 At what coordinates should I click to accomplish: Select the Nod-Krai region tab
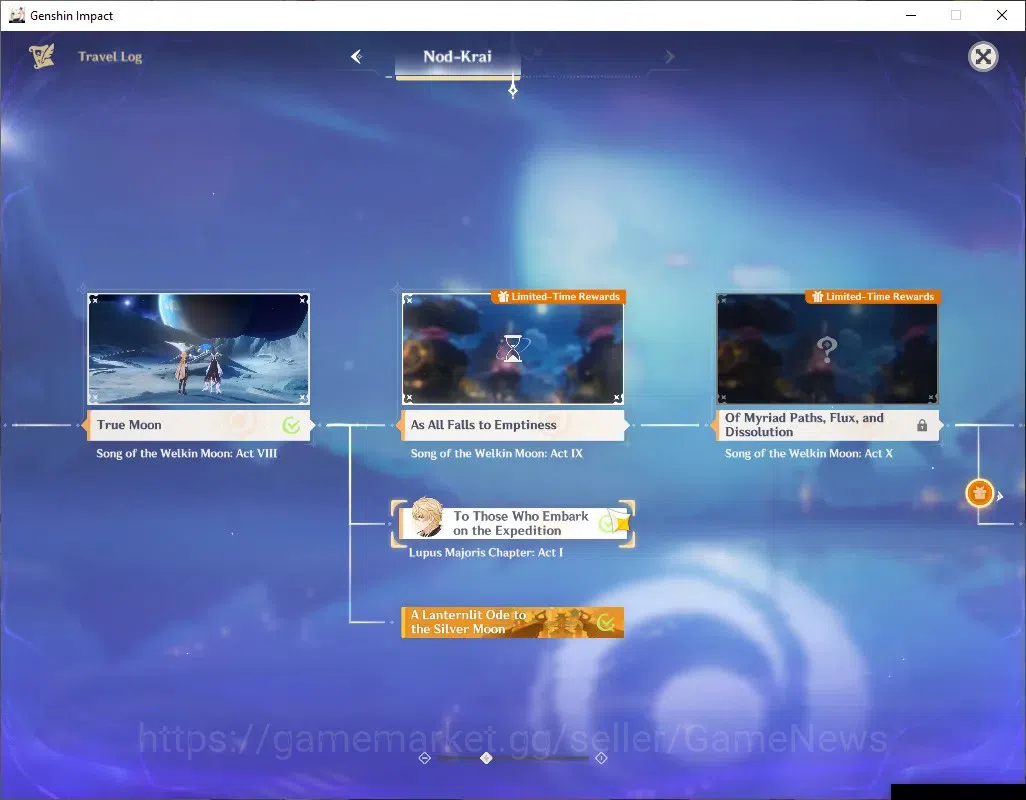coord(457,57)
